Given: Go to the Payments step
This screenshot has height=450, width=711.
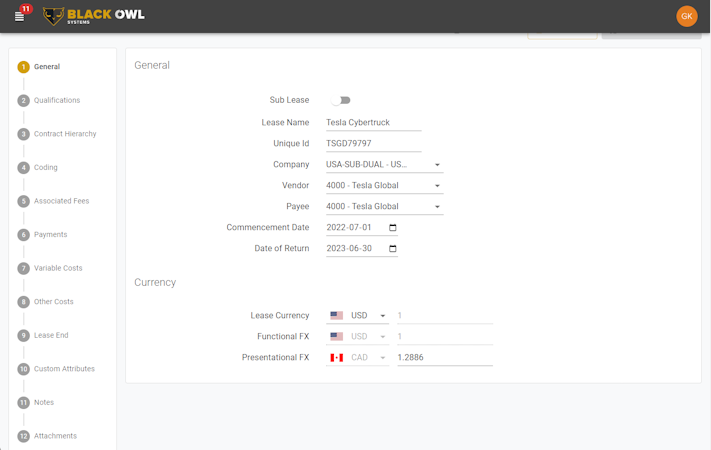Looking at the screenshot, I should click(51, 235).
